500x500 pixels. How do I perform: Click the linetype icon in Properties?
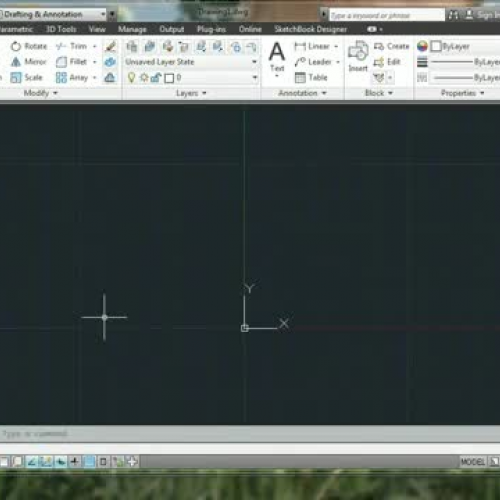click(422, 78)
